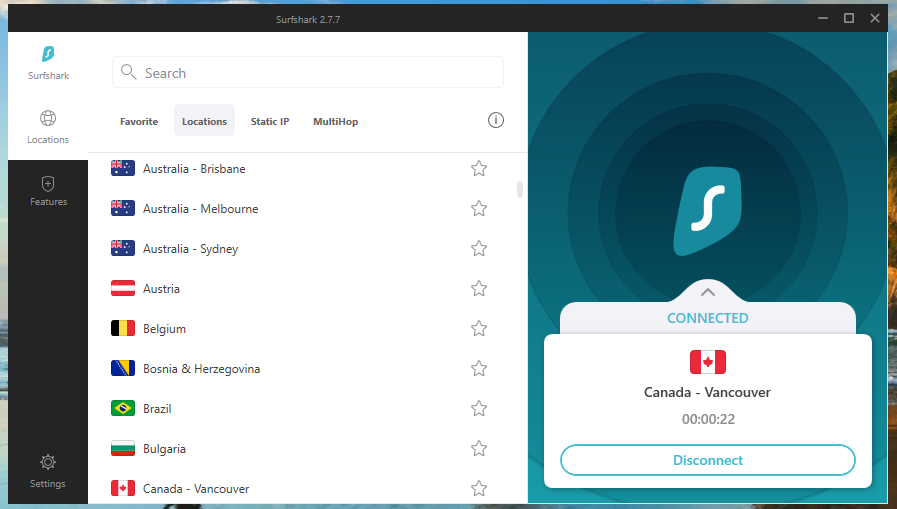Screen dimensions: 897x509
Task: Select the Australia - Sydney text
Action: click(190, 249)
